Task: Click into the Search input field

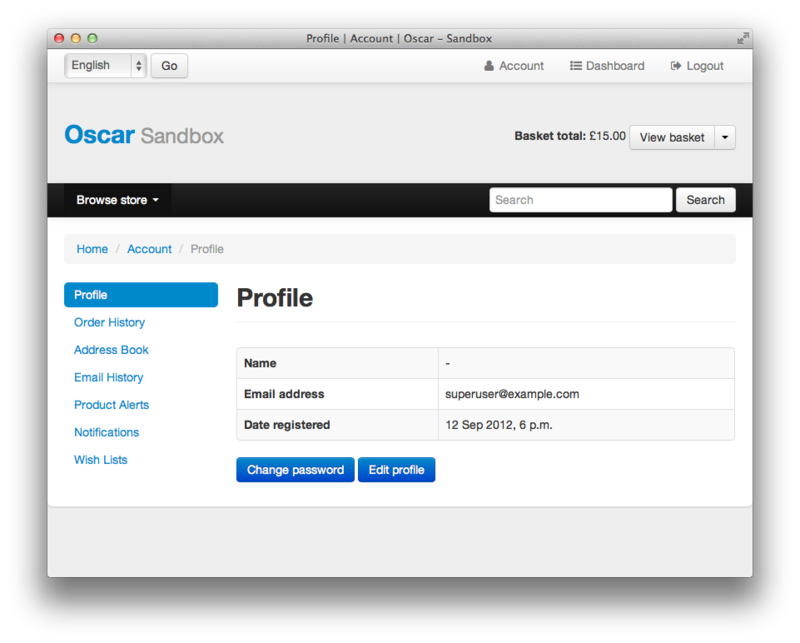Action: click(581, 200)
